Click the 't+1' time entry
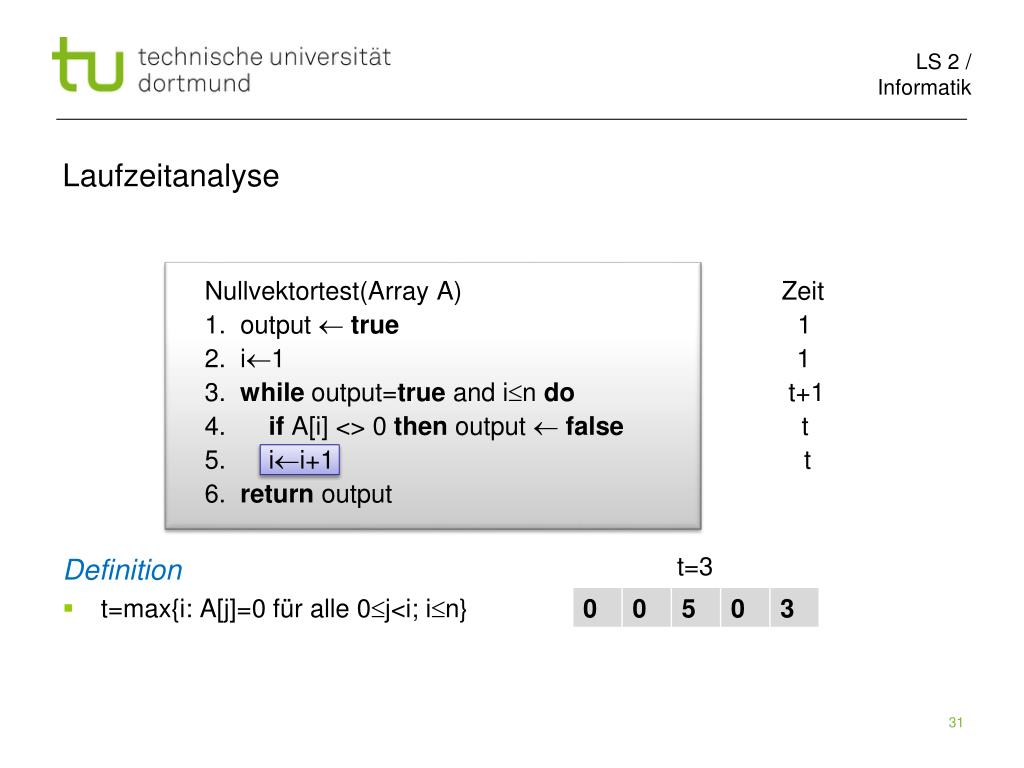 coord(805,393)
